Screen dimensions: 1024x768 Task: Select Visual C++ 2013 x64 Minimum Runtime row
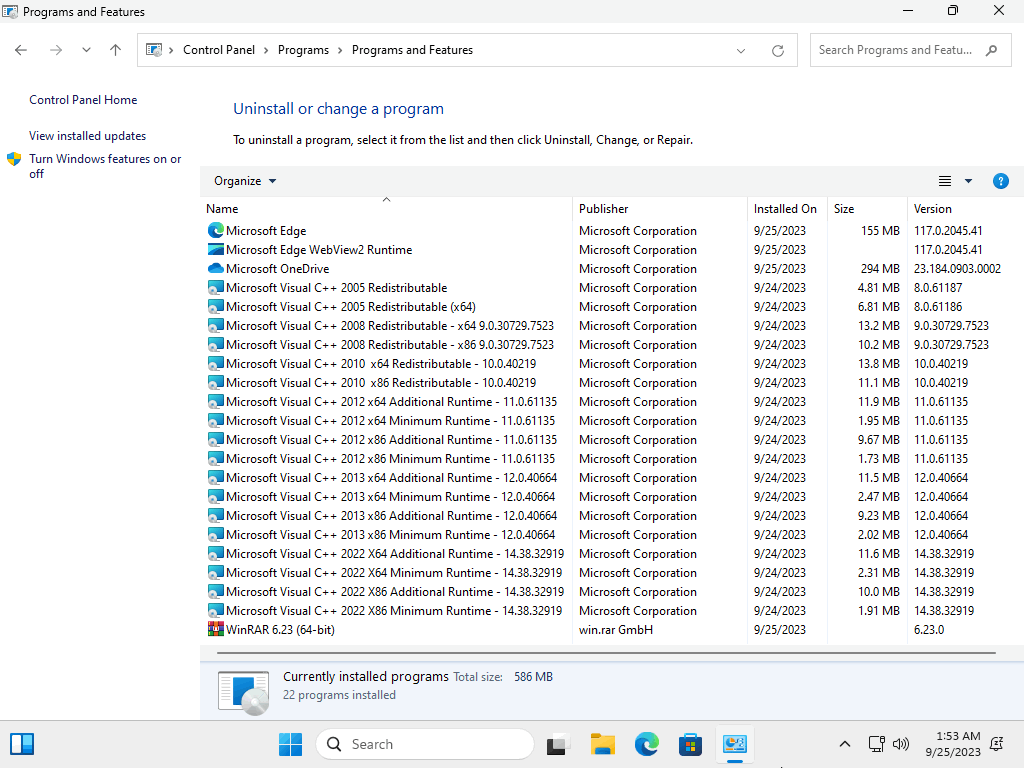click(x=611, y=496)
